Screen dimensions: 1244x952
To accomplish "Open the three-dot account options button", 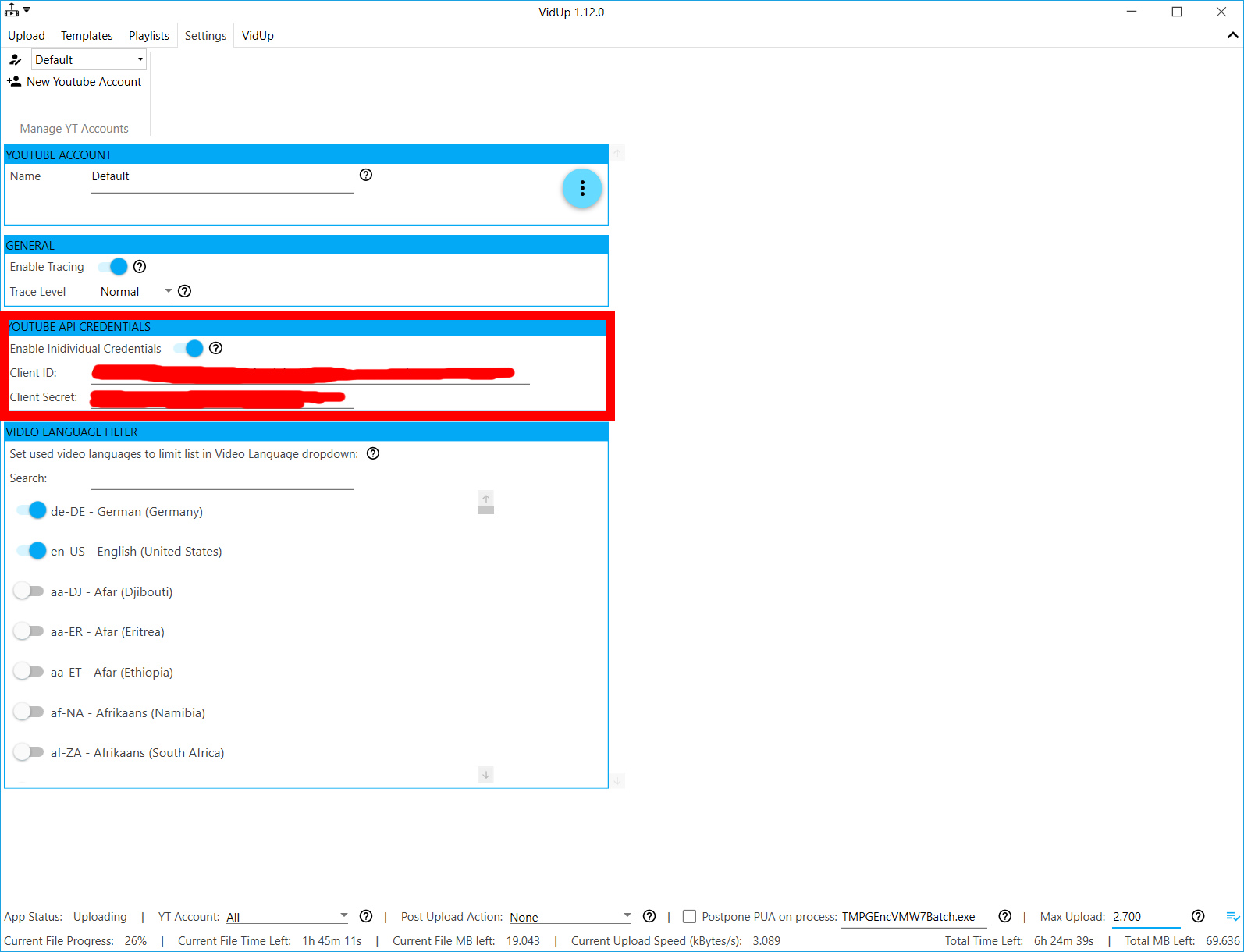I will coord(582,188).
